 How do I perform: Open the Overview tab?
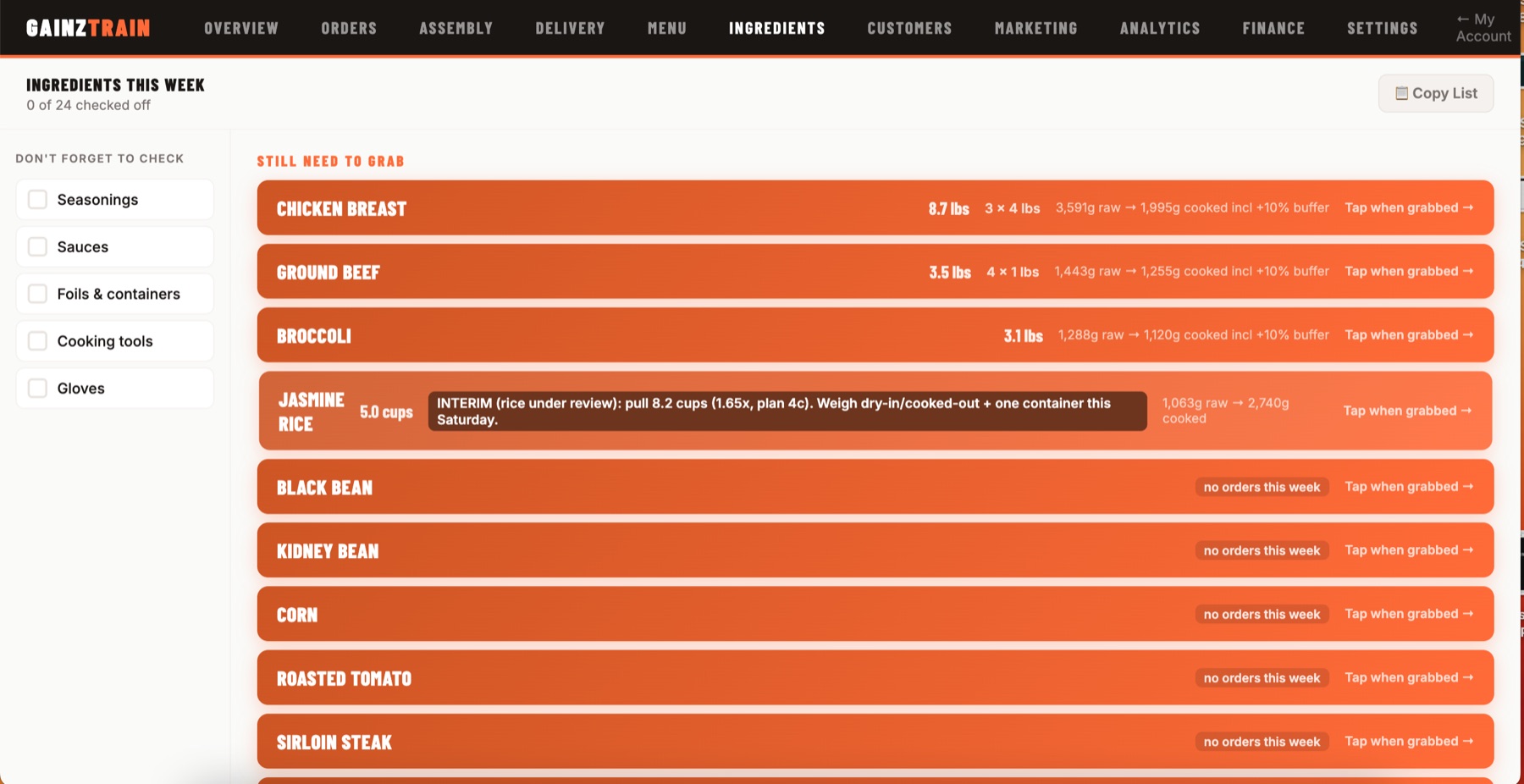tap(241, 28)
